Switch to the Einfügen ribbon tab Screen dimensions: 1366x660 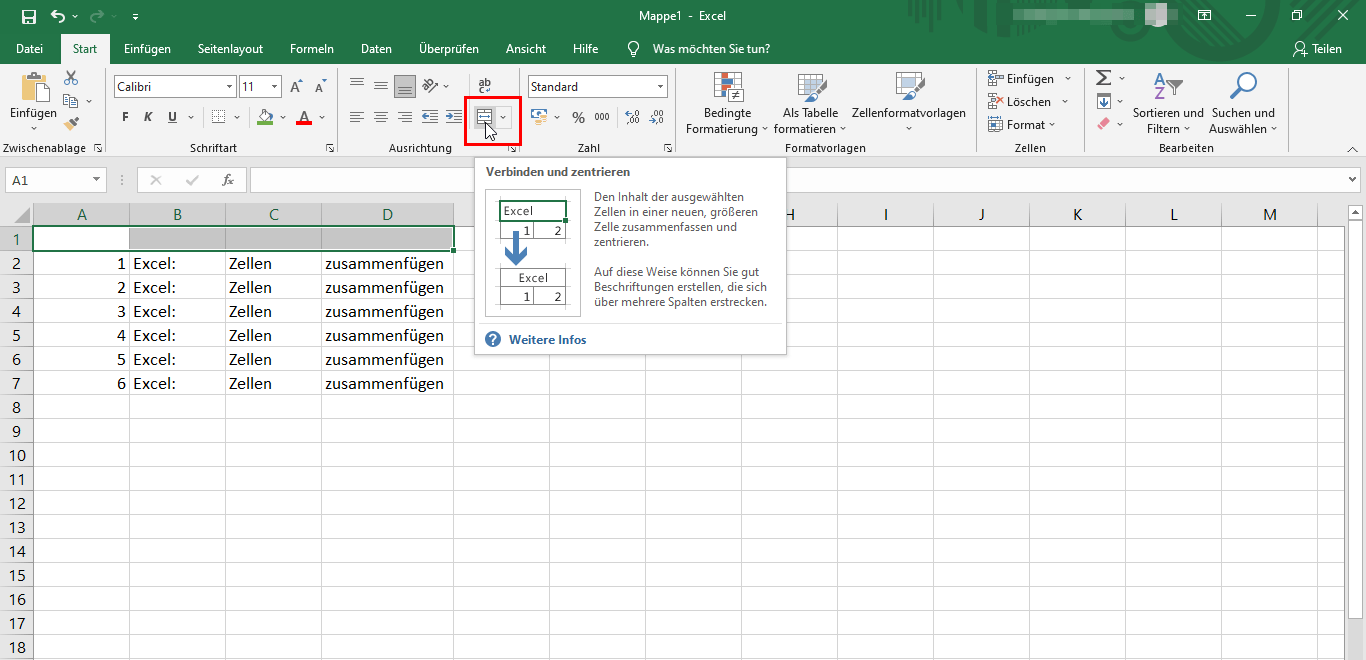(147, 48)
